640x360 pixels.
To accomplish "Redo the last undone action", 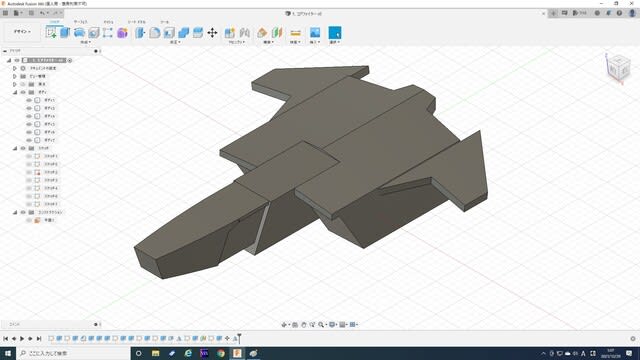I will click(56, 13).
